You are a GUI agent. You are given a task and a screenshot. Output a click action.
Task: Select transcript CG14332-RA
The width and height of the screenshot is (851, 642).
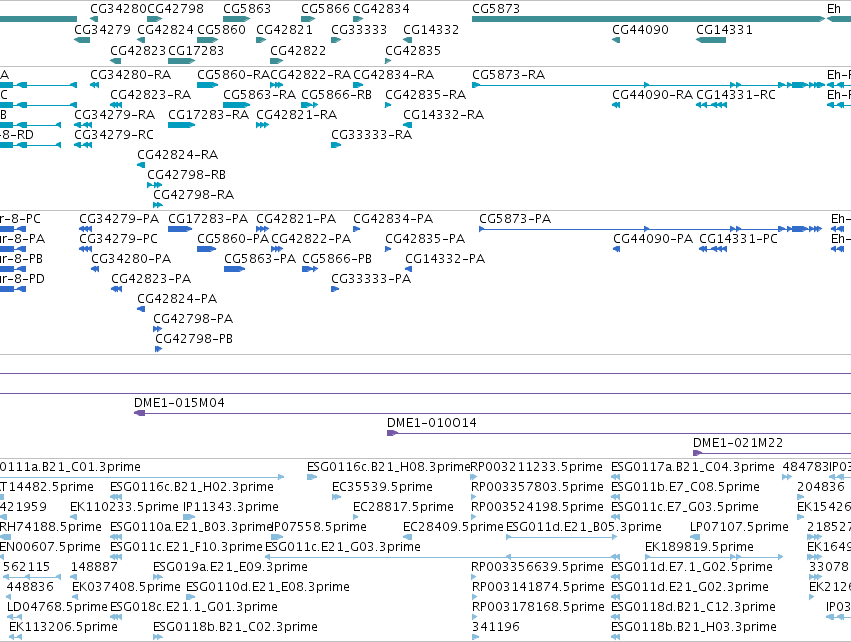(x=443, y=115)
